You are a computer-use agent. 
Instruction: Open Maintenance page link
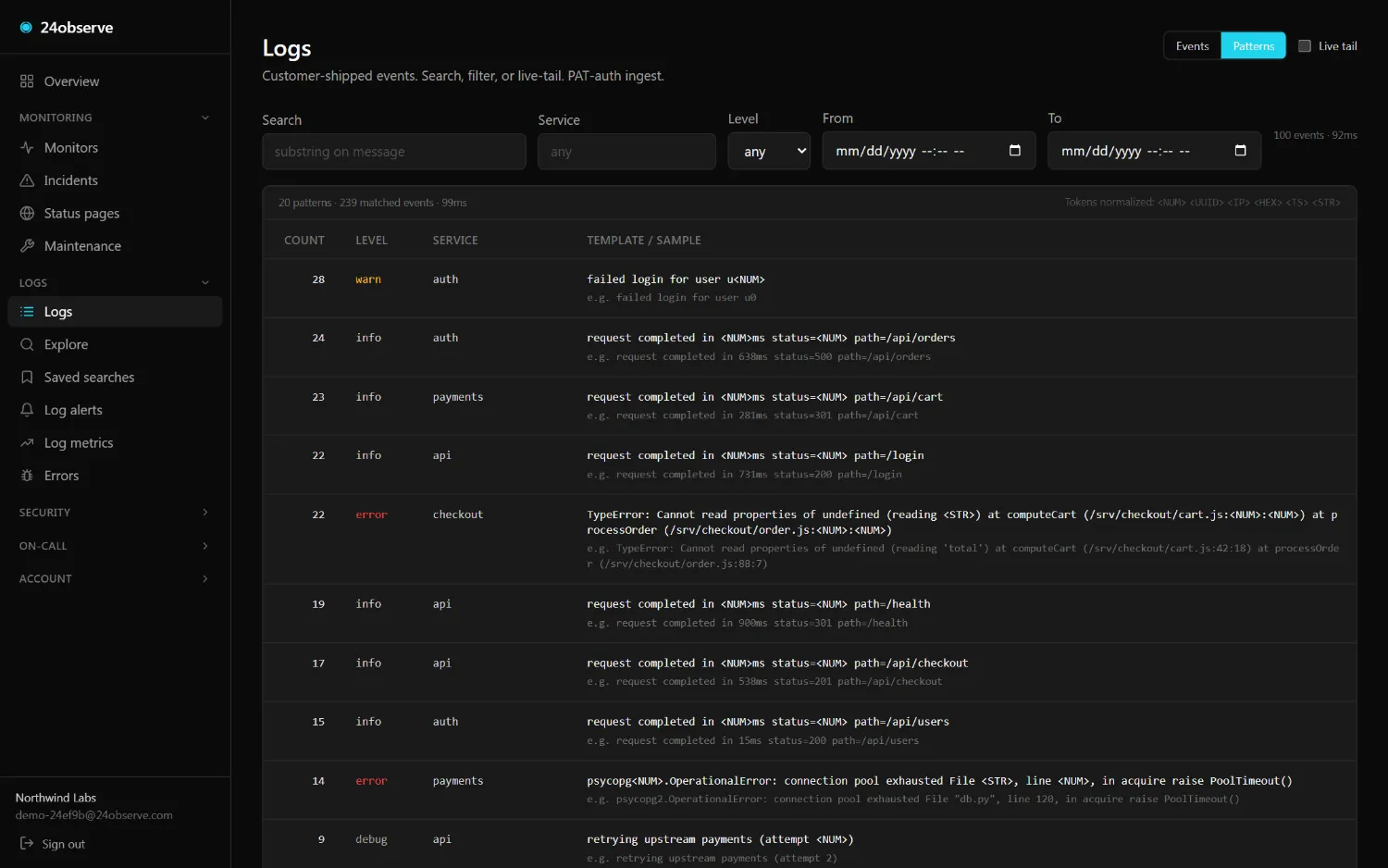click(115, 246)
